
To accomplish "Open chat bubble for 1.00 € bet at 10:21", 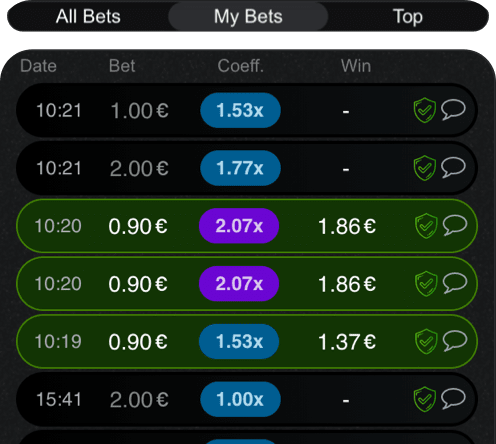I will pos(453,110).
